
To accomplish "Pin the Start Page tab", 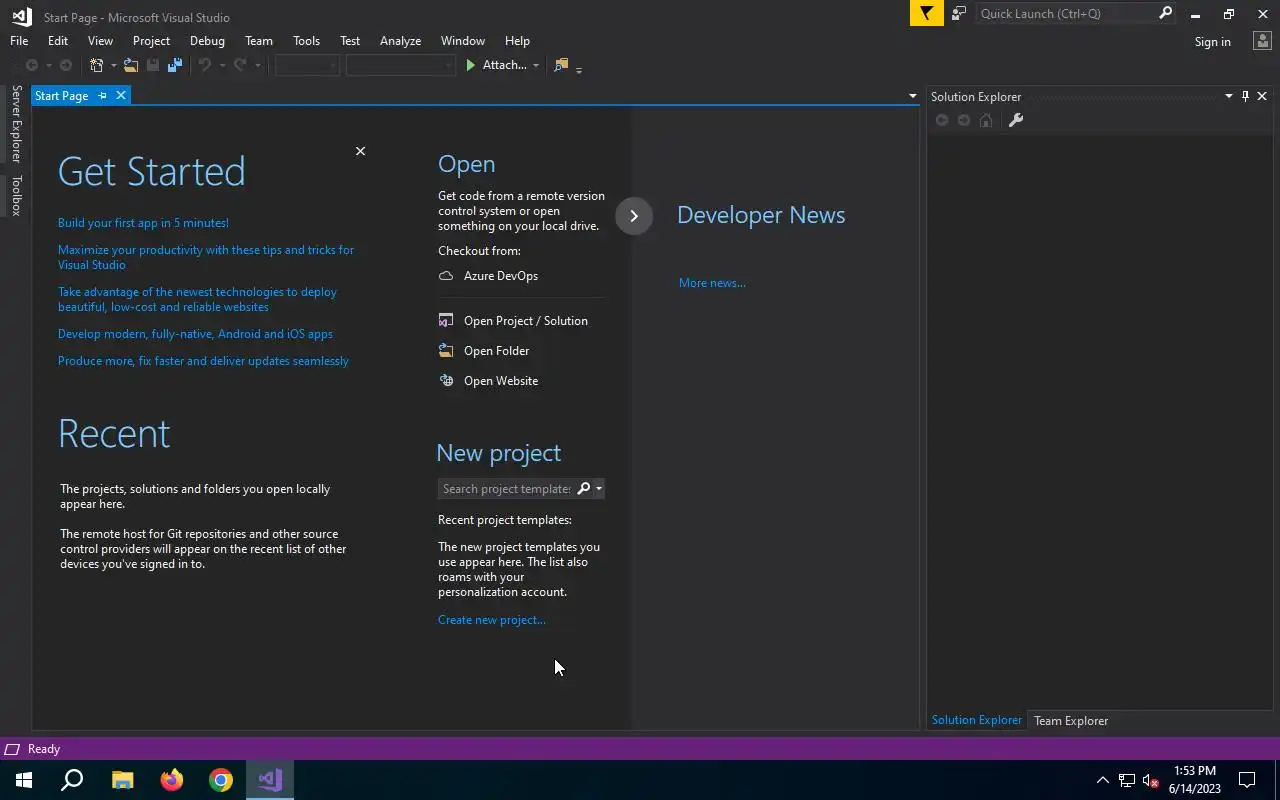I will click(x=102, y=95).
